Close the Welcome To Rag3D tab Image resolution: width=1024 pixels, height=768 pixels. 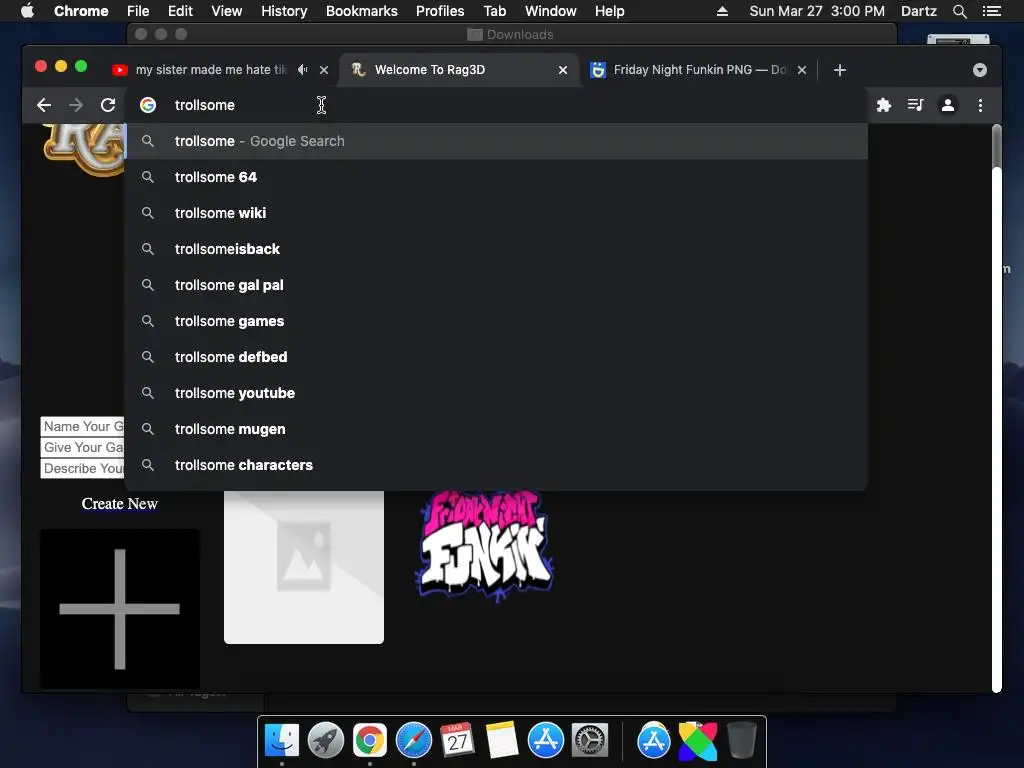(563, 70)
